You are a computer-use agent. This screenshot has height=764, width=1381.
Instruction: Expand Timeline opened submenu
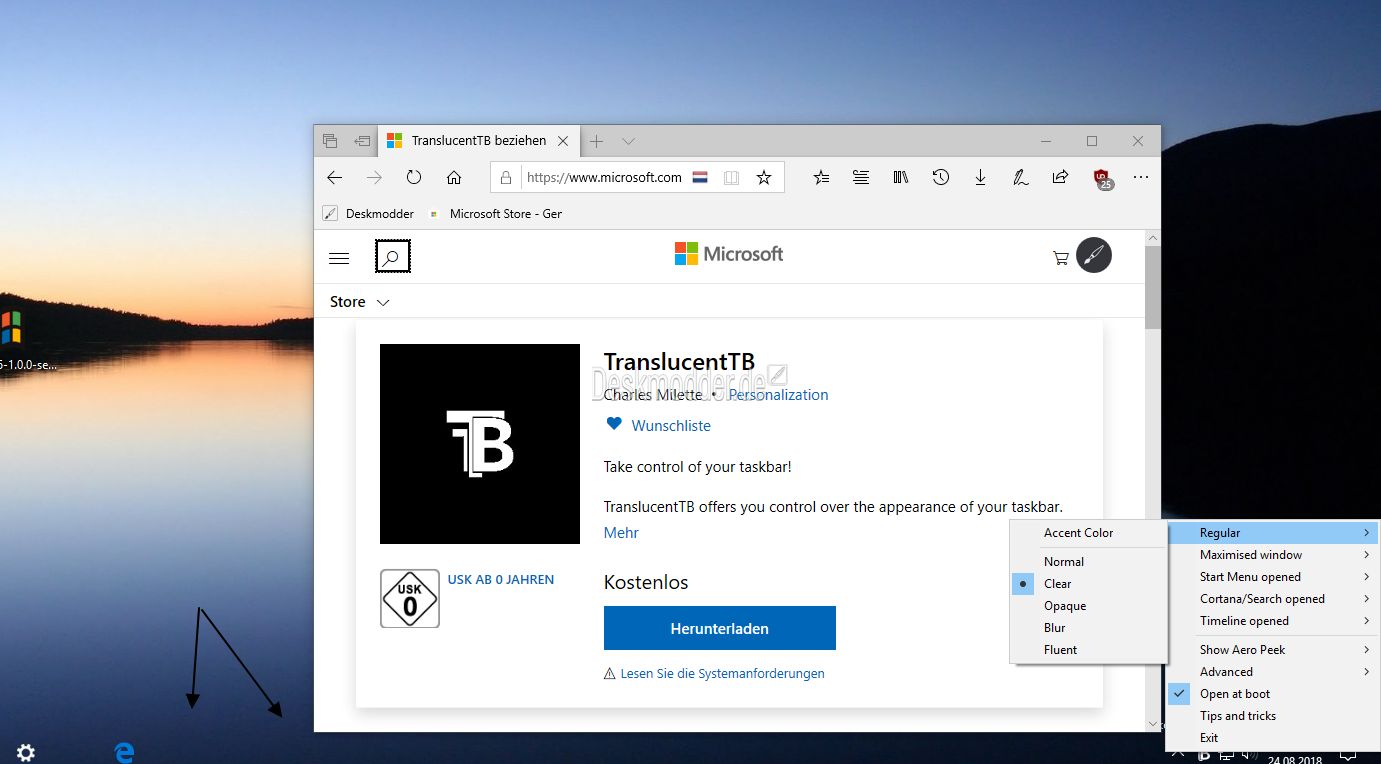pyautogui.click(x=1273, y=621)
